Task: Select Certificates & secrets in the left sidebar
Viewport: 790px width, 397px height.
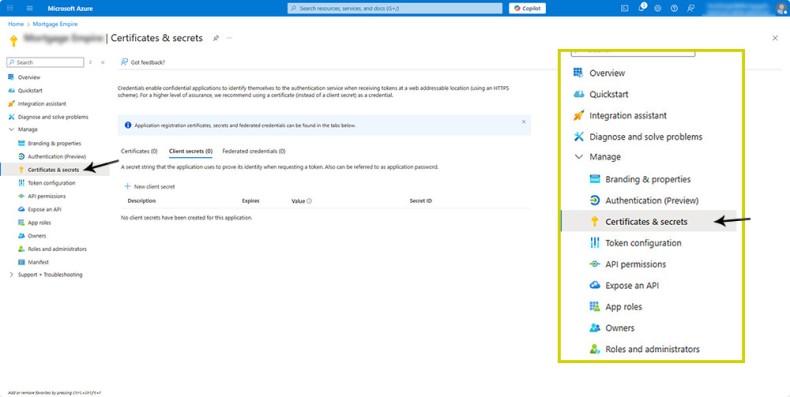Action: pos(53,170)
